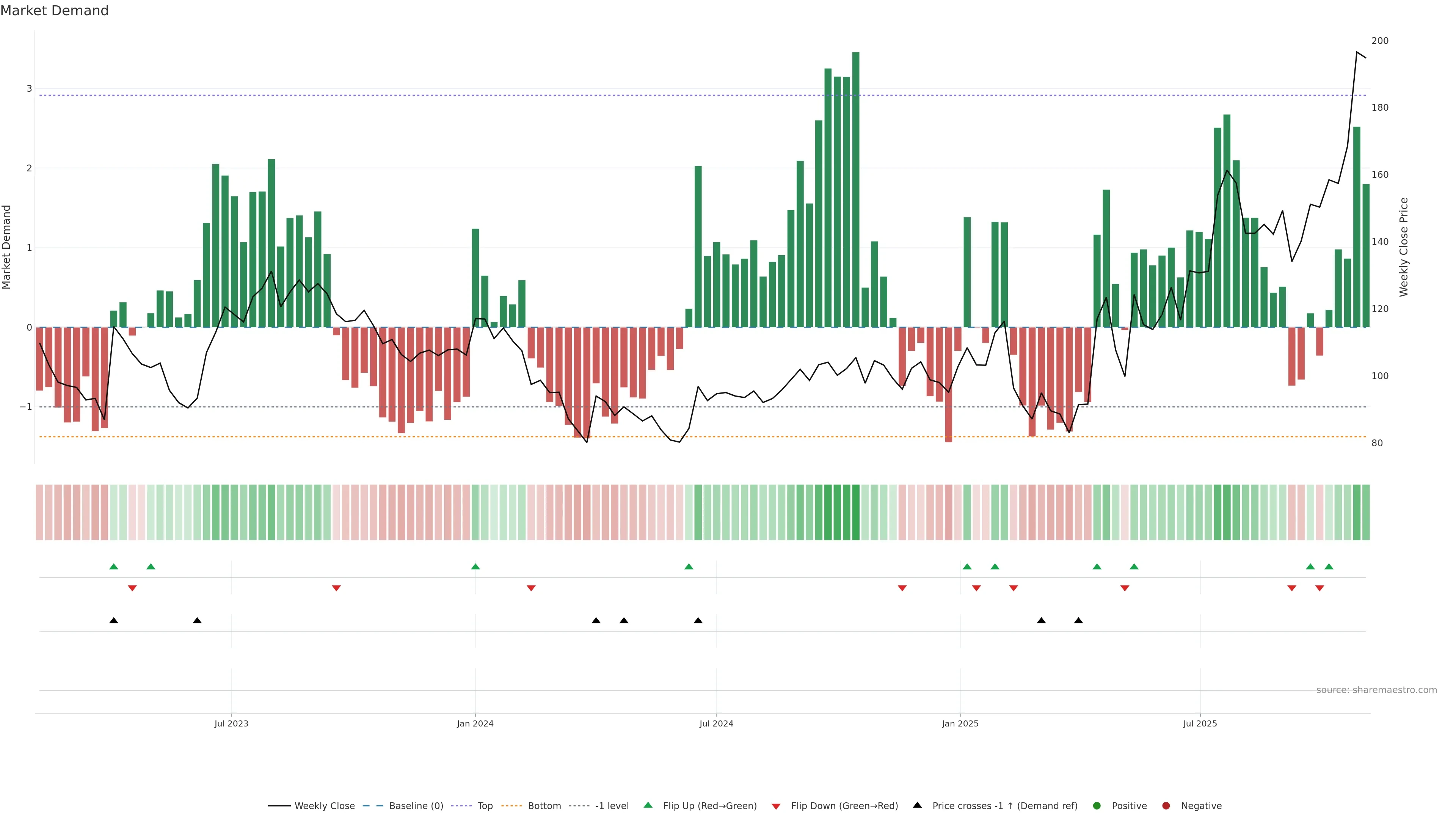The height and width of the screenshot is (819, 1456).
Task: Click the green Positive circle legend icon
Action: pyautogui.click(x=1097, y=805)
